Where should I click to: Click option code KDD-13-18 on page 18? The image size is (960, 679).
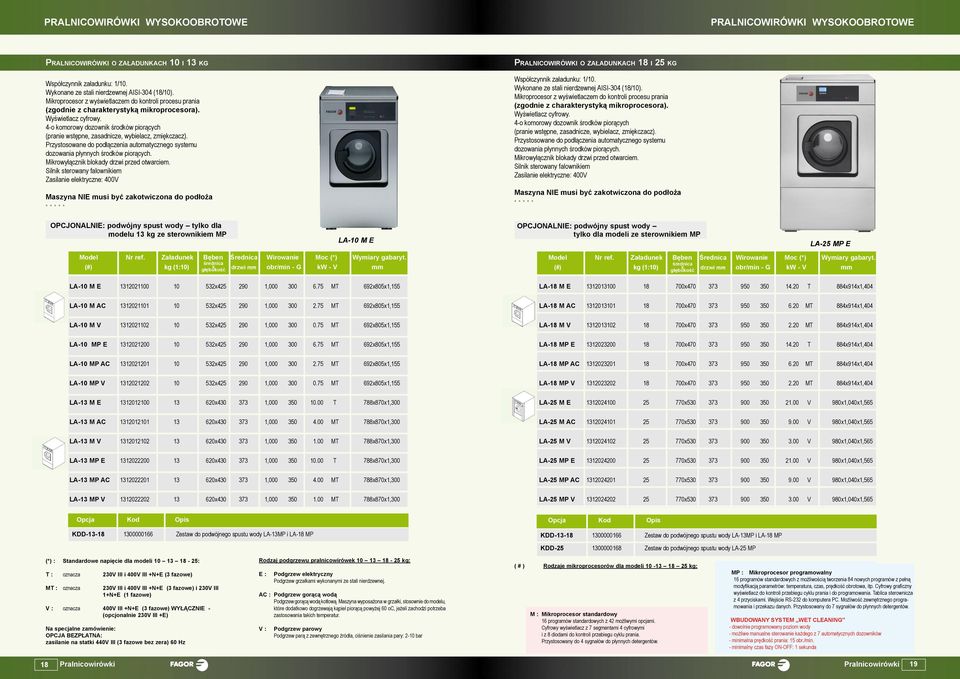(x=88, y=534)
